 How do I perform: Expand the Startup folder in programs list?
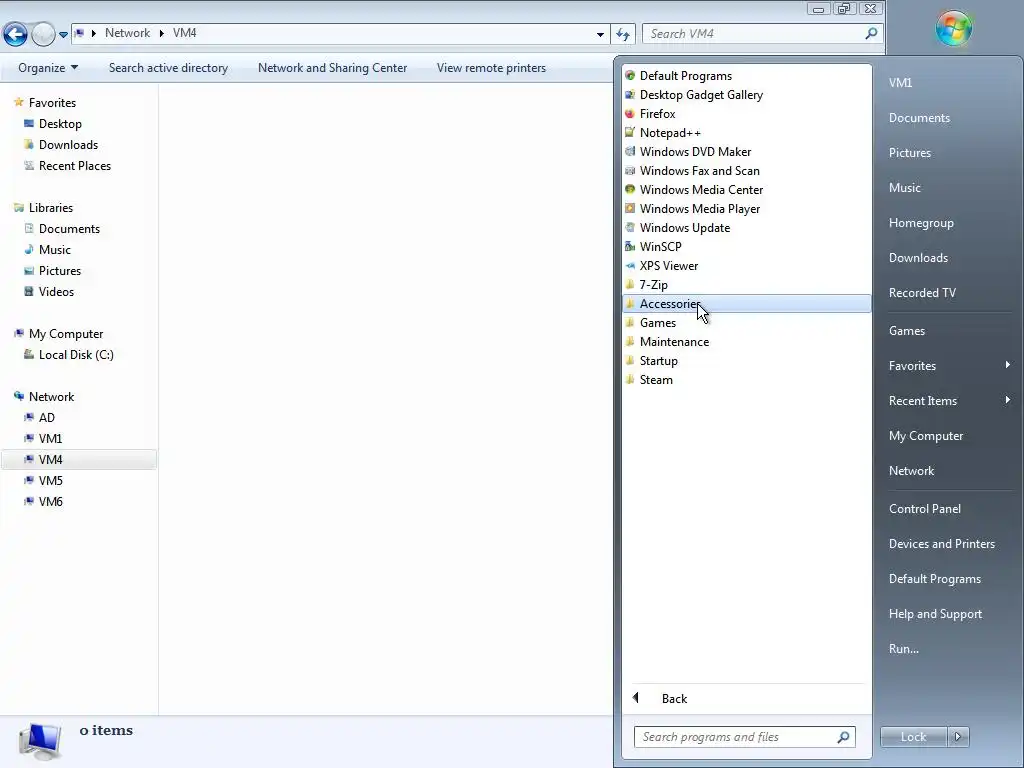tap(746, 360)
